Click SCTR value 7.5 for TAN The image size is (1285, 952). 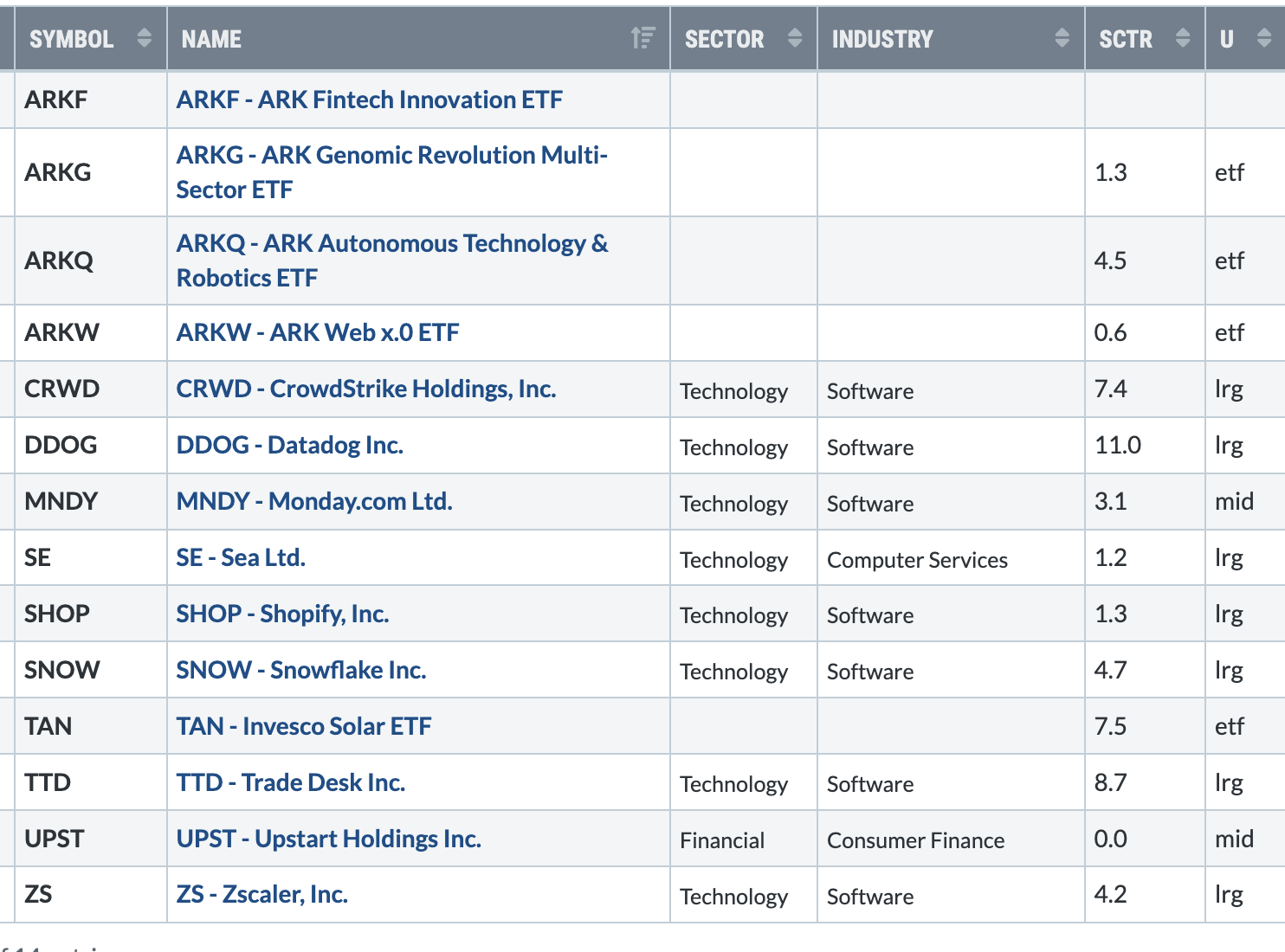click(x=1110, y=726)
